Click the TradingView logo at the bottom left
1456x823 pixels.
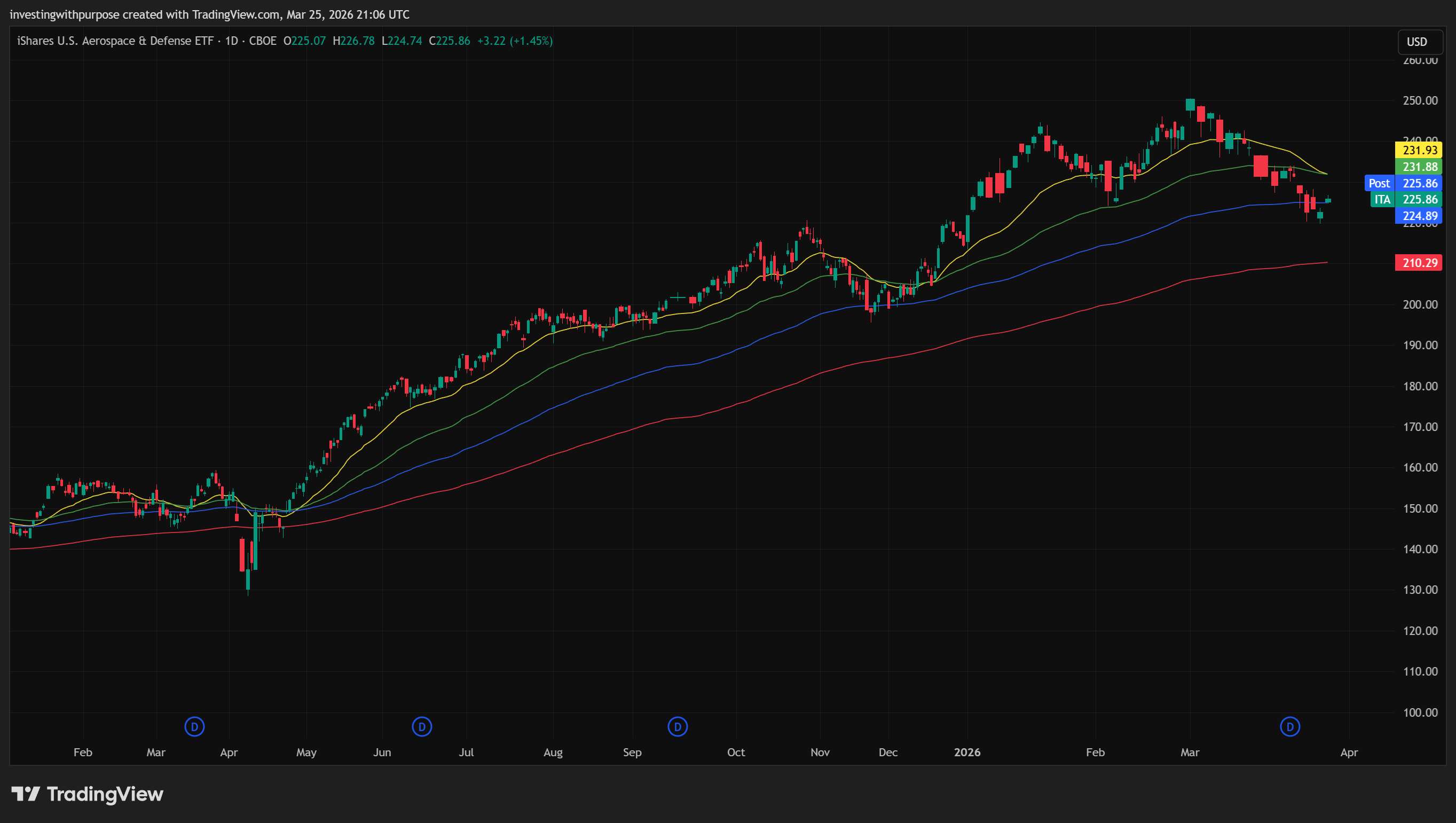point(88,794)
